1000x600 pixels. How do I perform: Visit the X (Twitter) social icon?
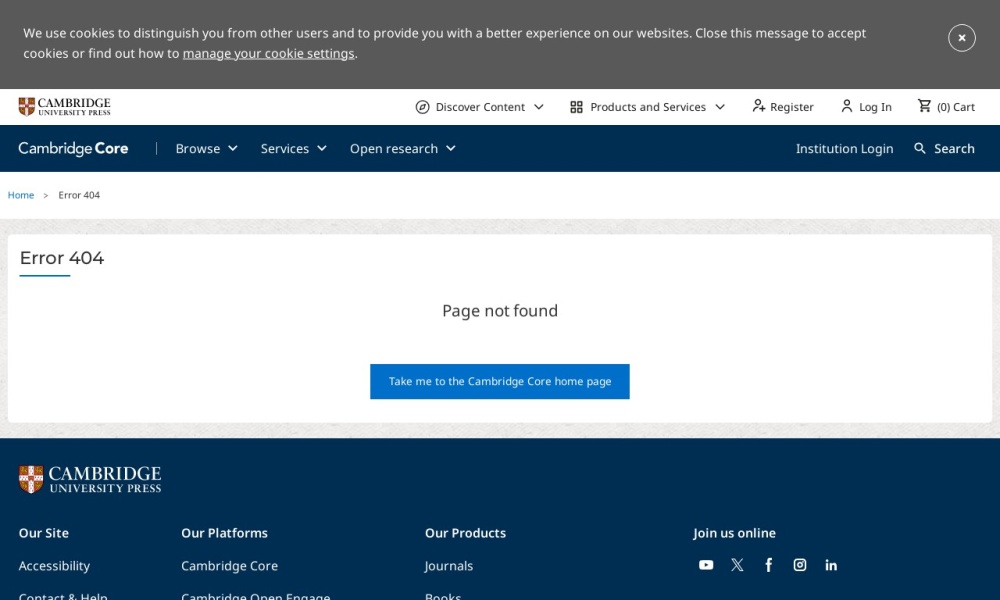[x=737, y=565]
